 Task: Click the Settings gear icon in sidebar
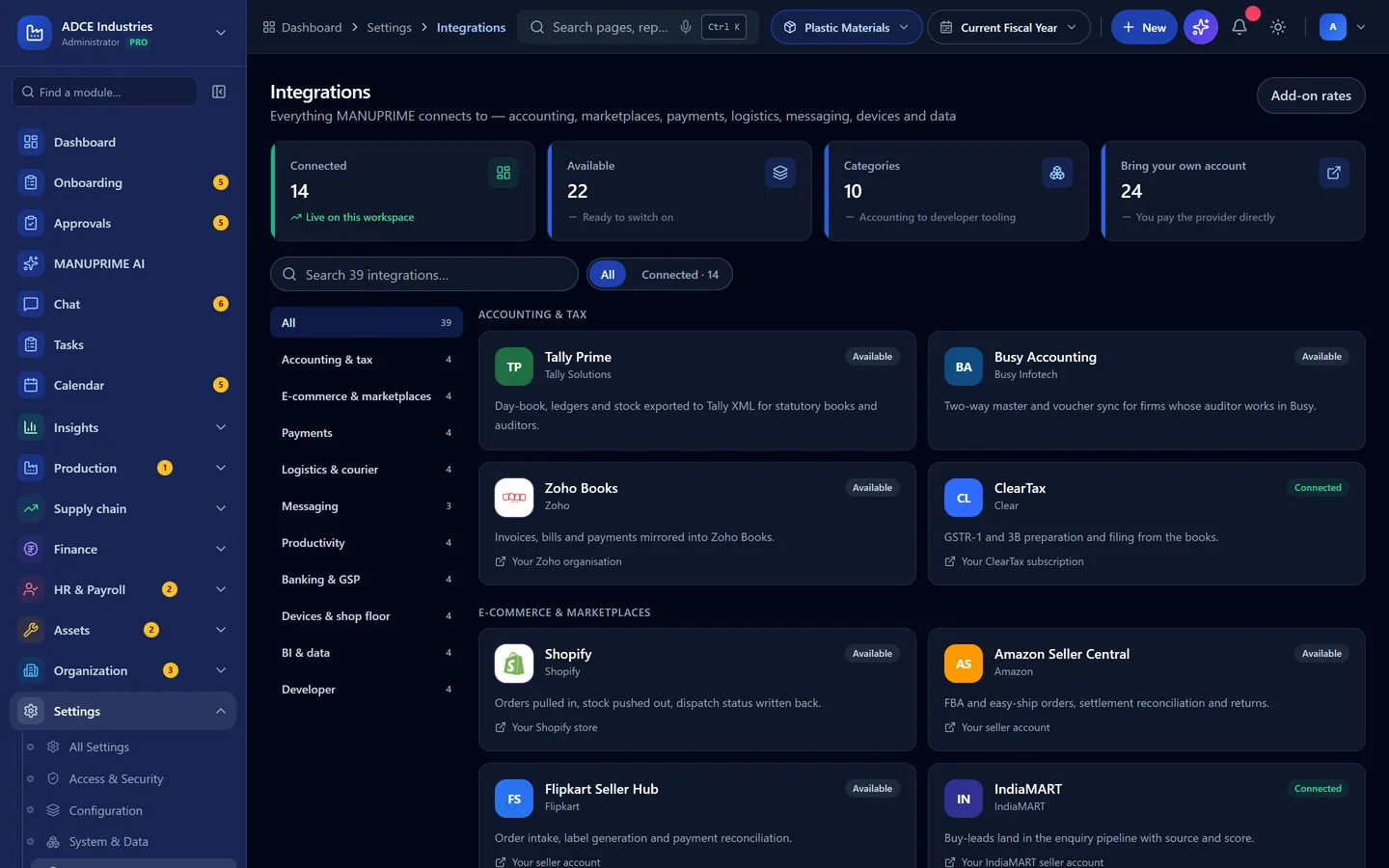(x=31, y=711)
